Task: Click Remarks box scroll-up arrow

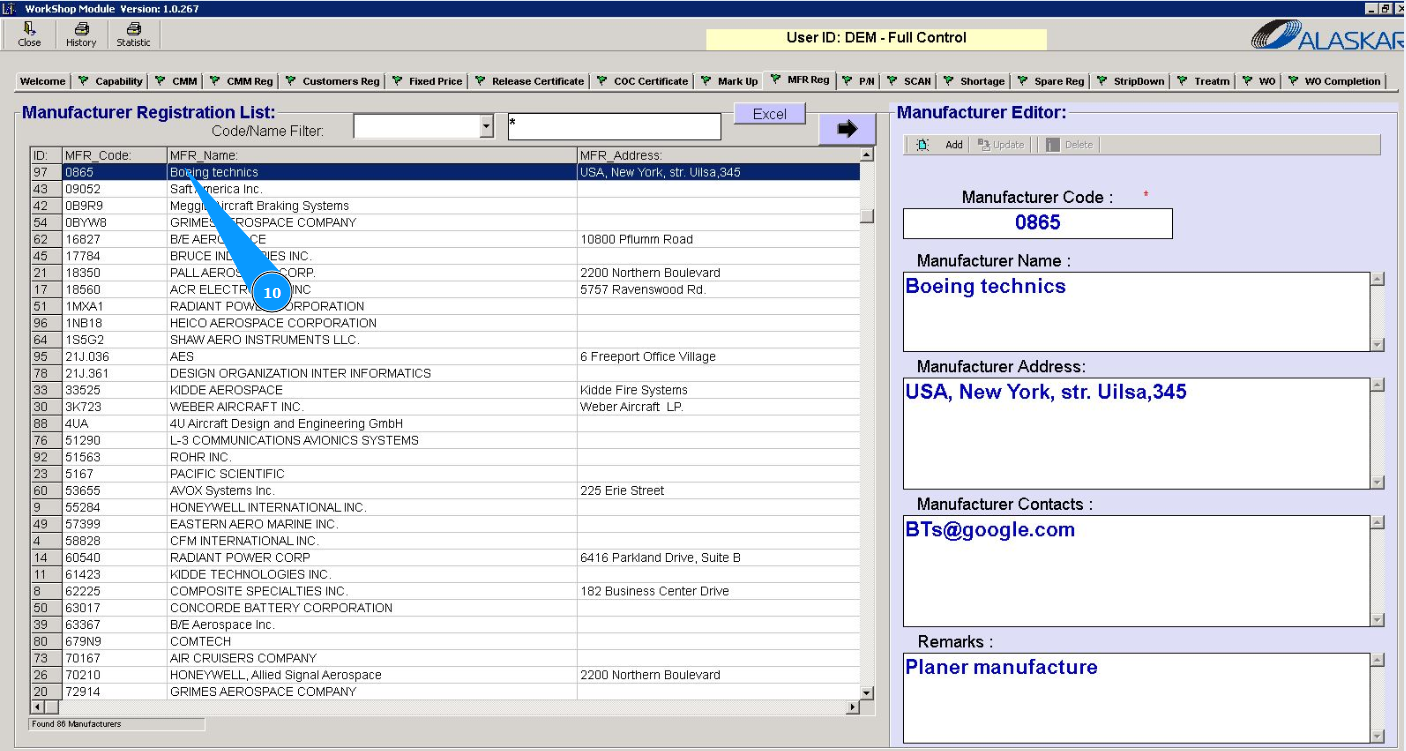Action: (1377, 660)
